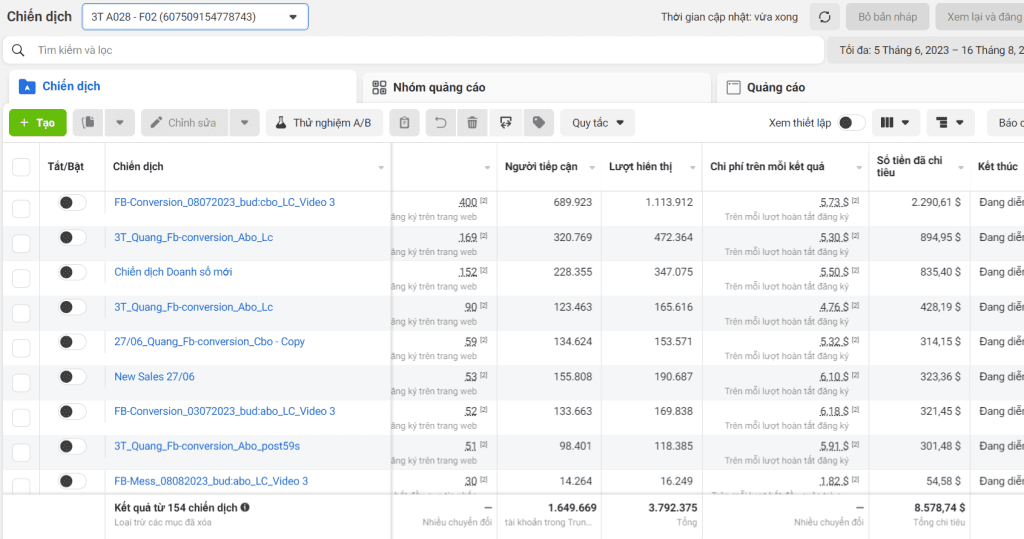Tick the select-all header checkbox

(21, 167)
